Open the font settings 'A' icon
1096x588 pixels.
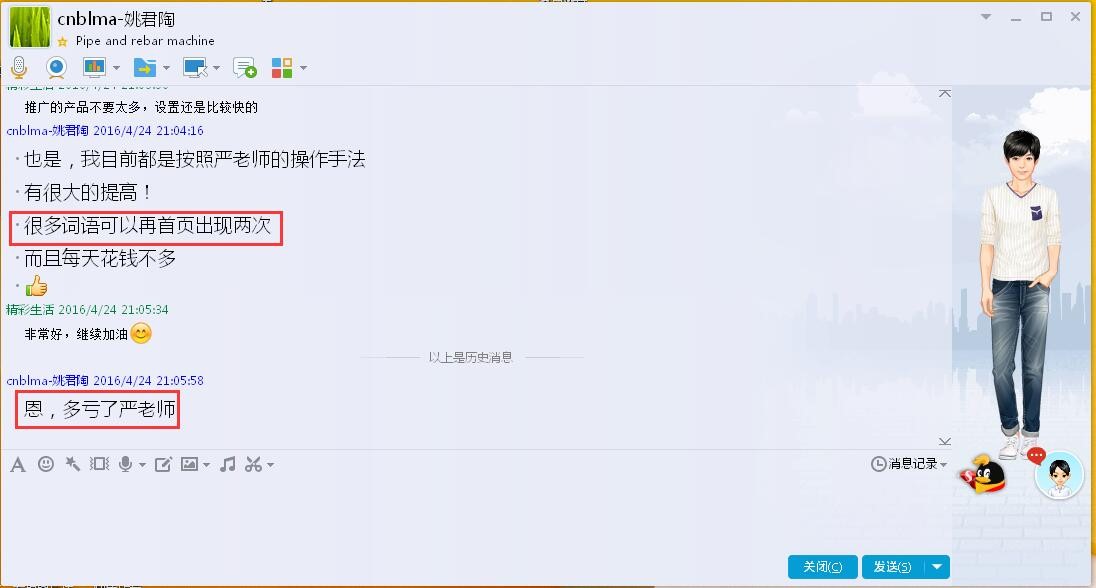(18, 464)
